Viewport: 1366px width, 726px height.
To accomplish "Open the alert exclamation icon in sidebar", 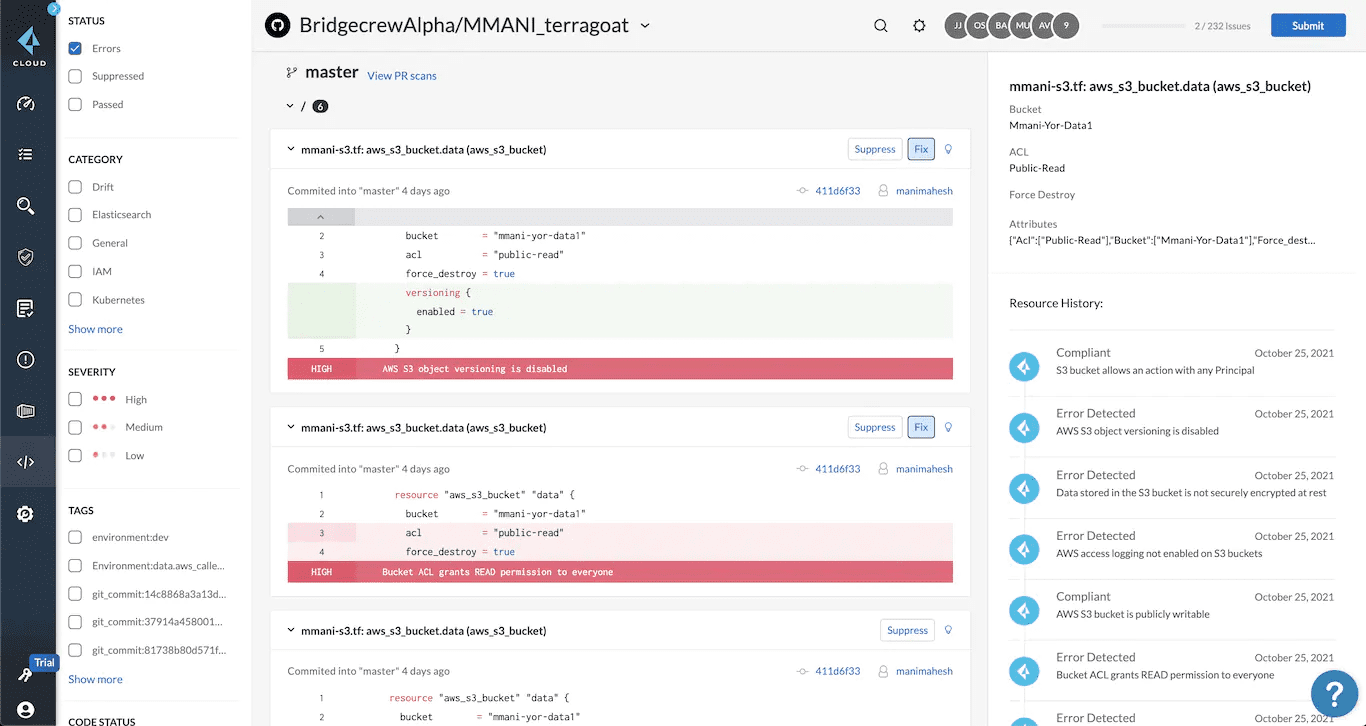I will (26, 360).
